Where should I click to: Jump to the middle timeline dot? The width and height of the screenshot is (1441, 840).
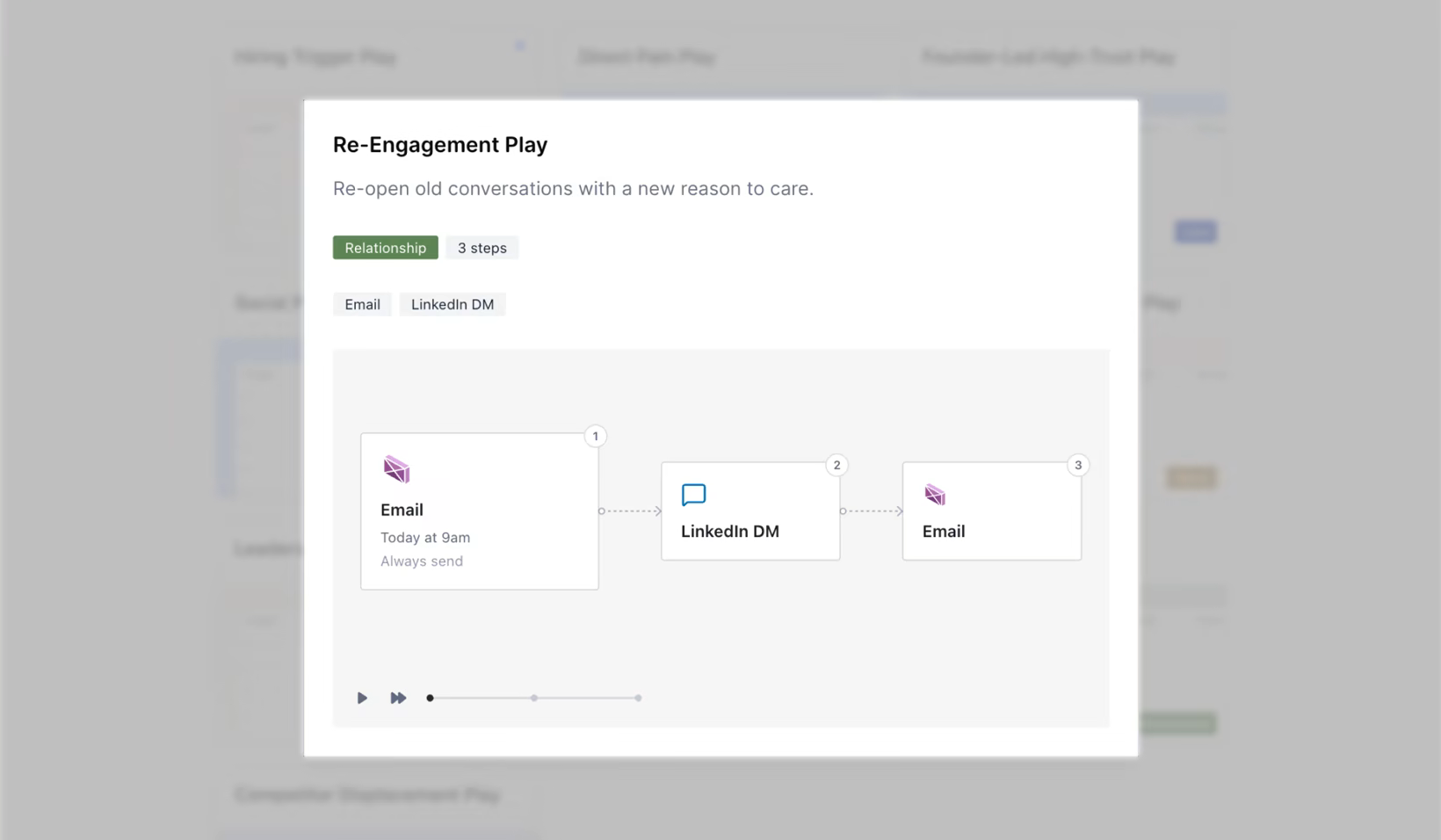click(534, 698)
